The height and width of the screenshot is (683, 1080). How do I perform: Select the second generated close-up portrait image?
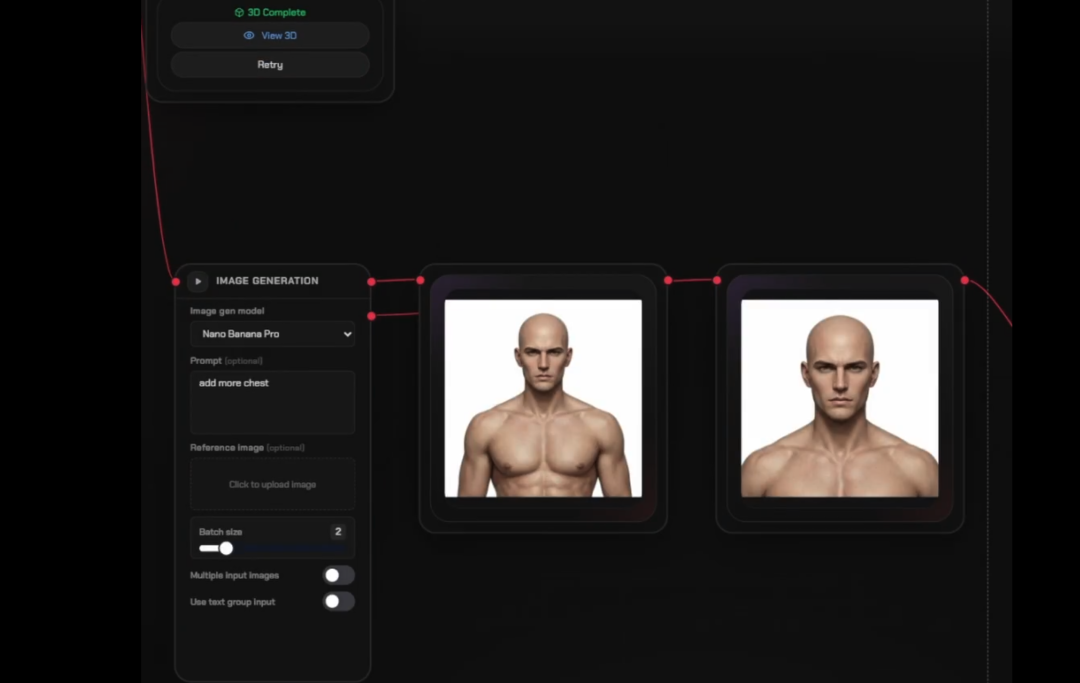tap(839, 398)
